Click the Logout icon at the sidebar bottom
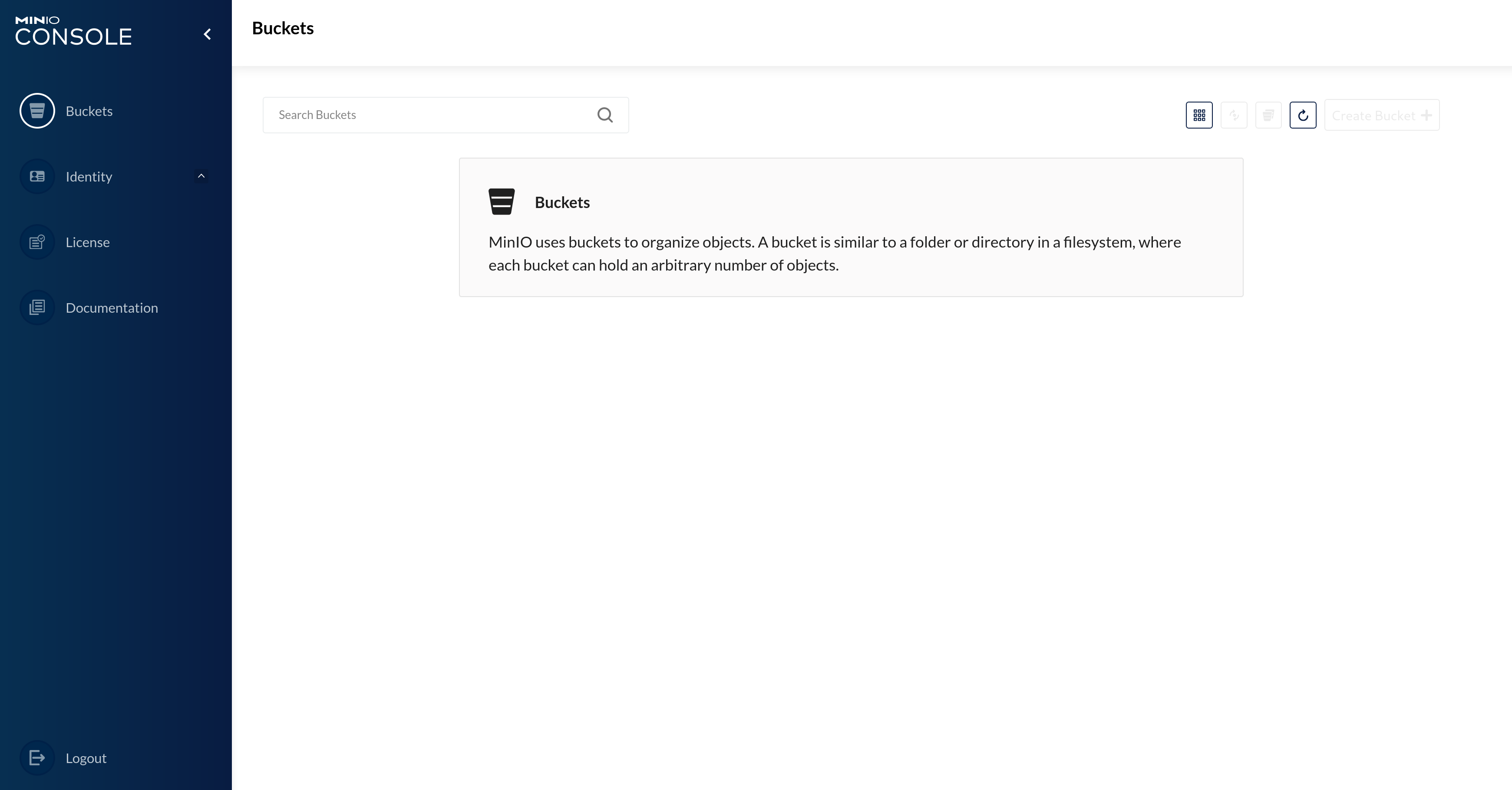Screen dimensions: 1512x790 [x=37, y=758]
